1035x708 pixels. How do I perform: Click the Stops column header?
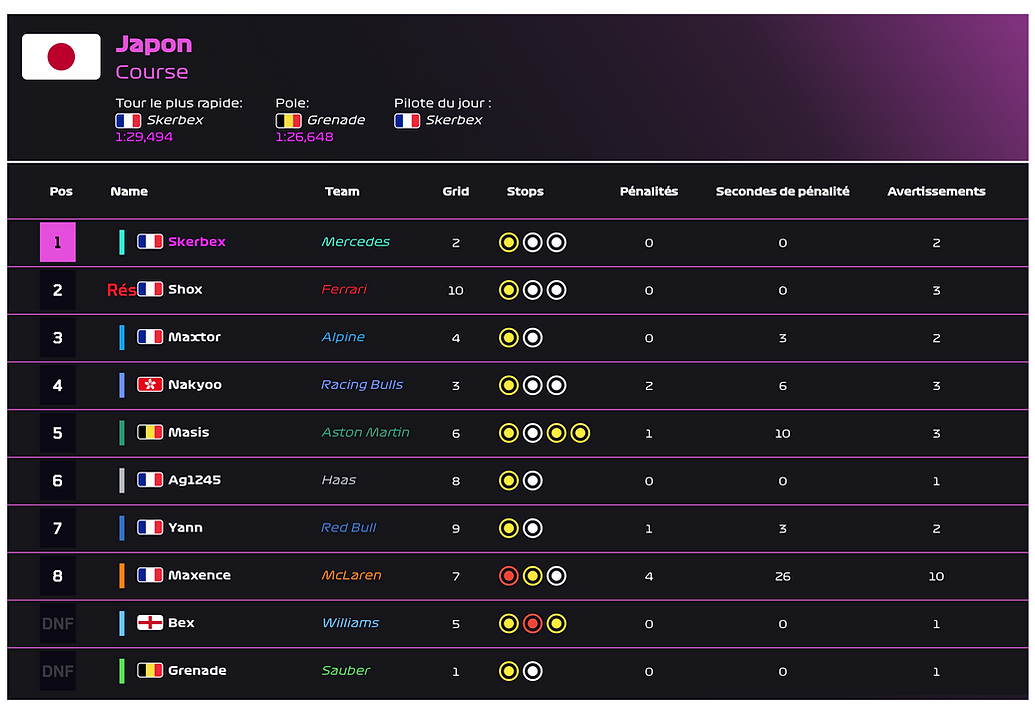(x=525, y=191)
